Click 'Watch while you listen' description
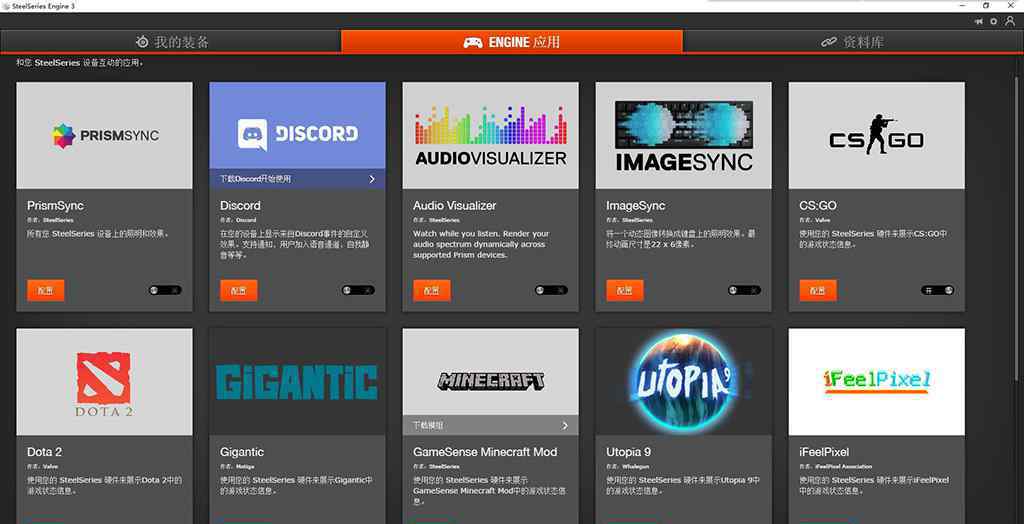 click(x=481, y=244)
